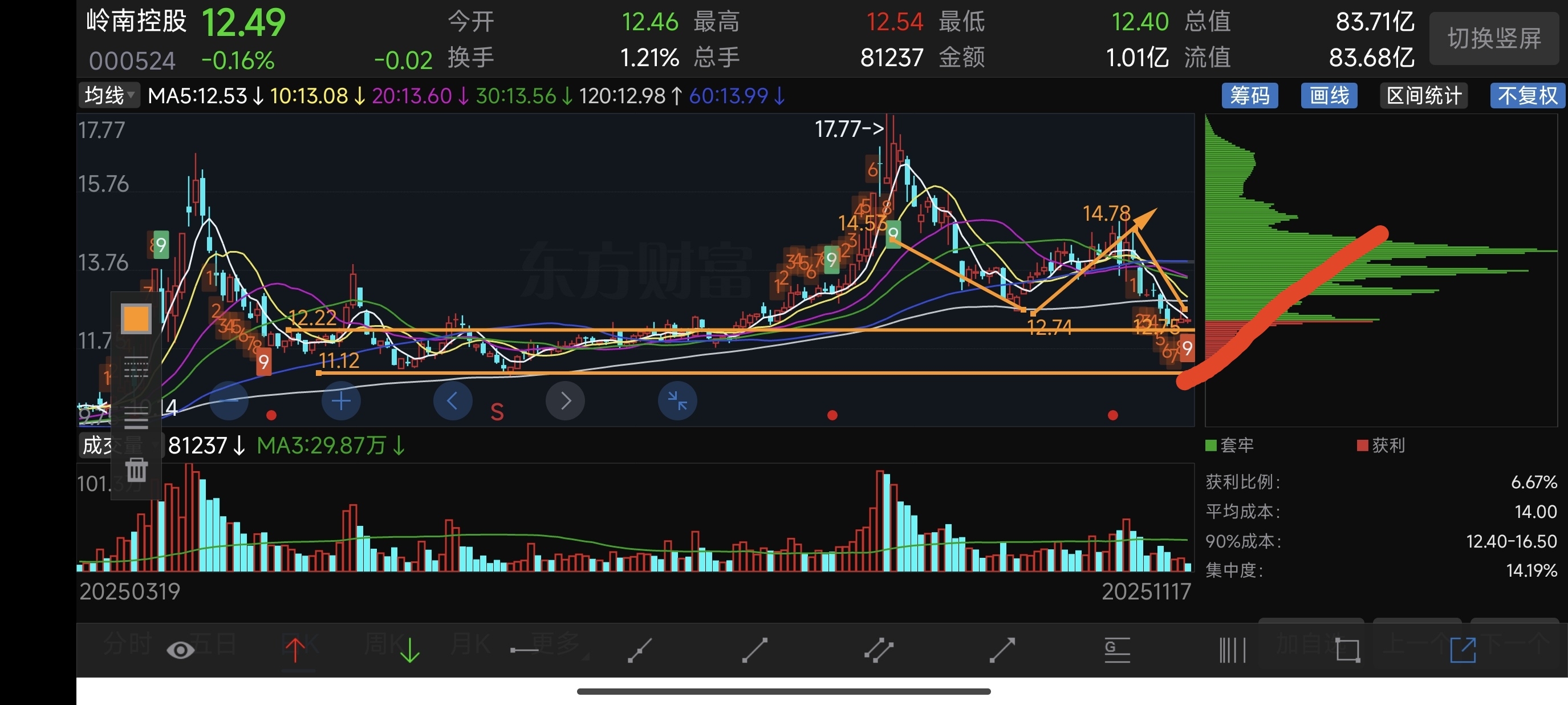Select the arrow line drawing tool
The image size is (1568, 705).
[x=1002, y=650]
